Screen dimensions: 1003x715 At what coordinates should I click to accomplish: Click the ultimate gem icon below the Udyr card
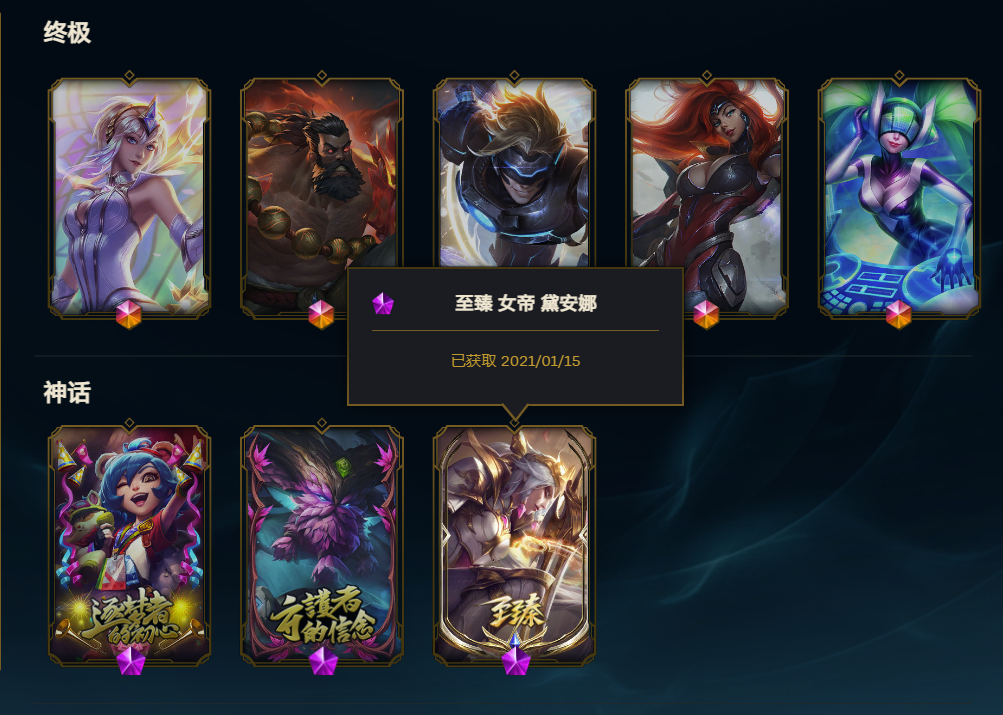click(x=321, y=315)
